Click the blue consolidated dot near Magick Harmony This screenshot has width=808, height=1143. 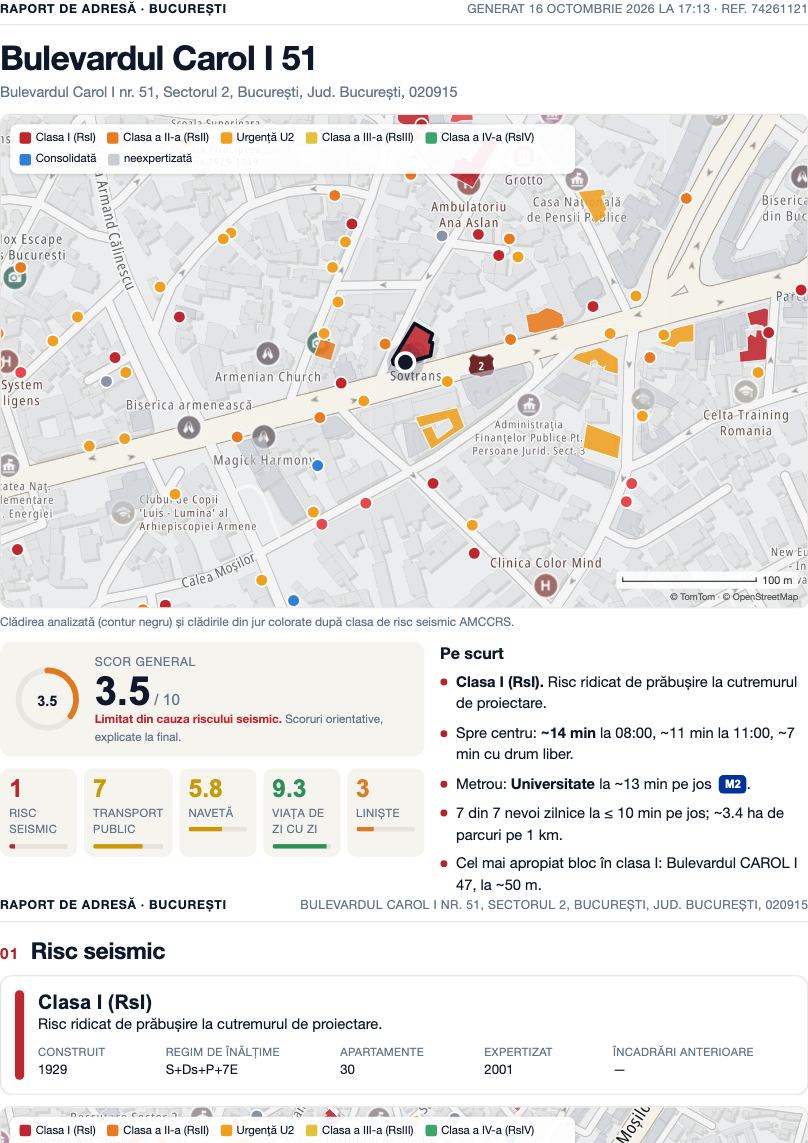coord(317,465)
